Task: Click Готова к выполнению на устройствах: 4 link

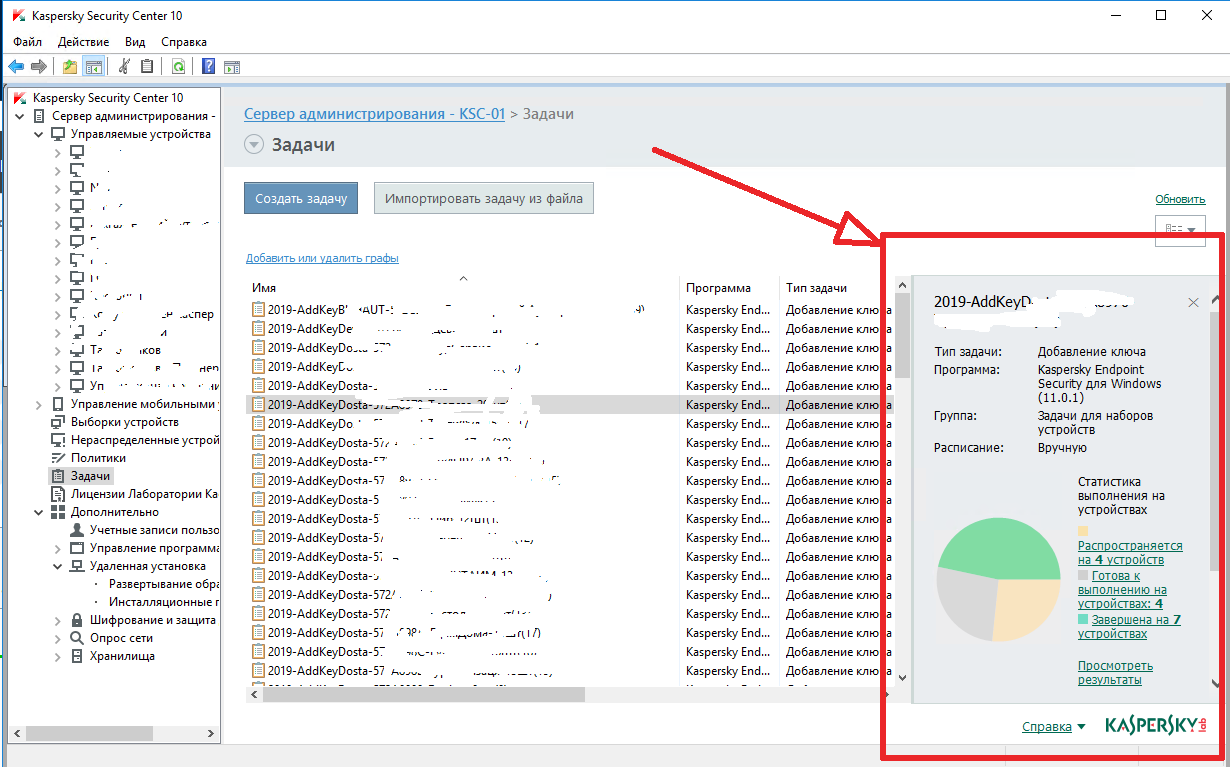Action: [x=1122, y=590]
